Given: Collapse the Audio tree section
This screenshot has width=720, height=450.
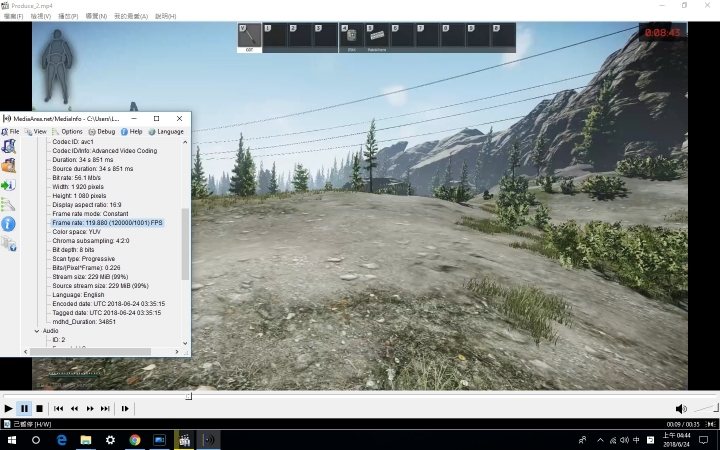Looking at the screenshot, I should click(x=37, y=331).
